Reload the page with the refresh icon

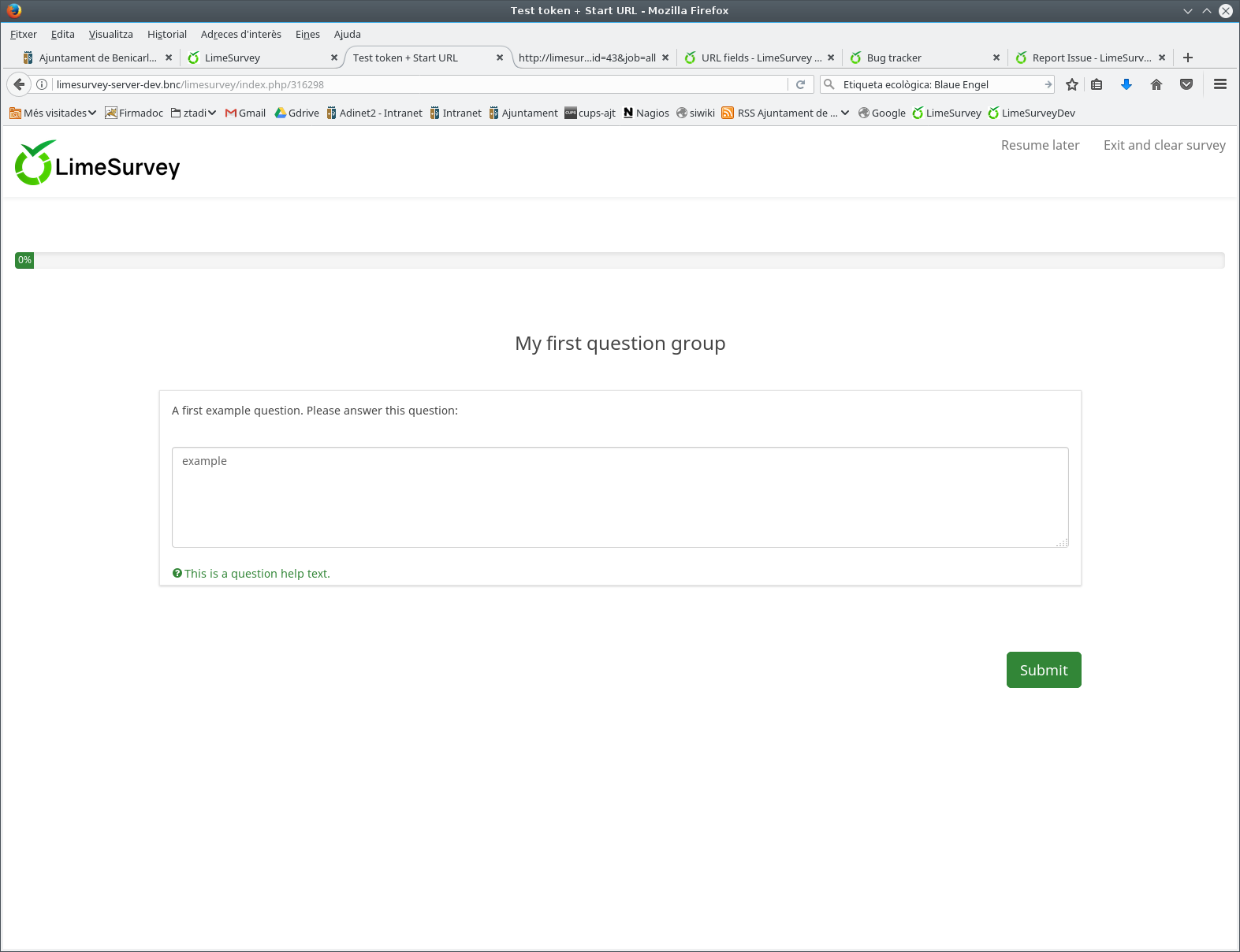point(800,84)
